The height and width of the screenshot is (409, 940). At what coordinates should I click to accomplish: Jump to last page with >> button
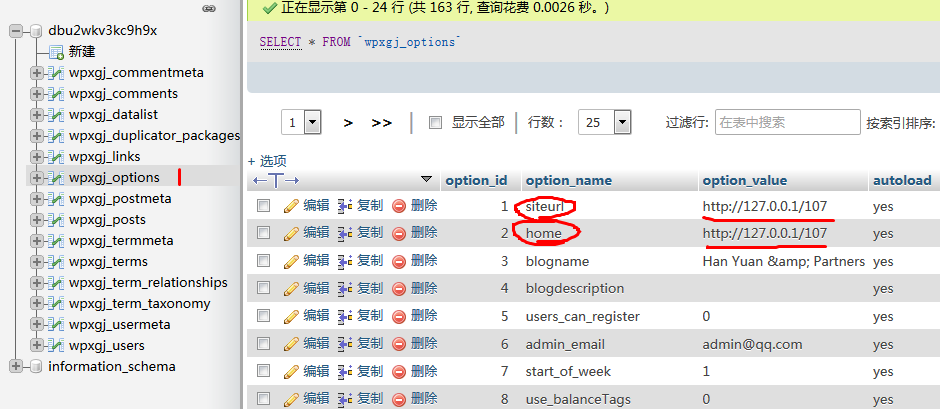tap(381, 122)
